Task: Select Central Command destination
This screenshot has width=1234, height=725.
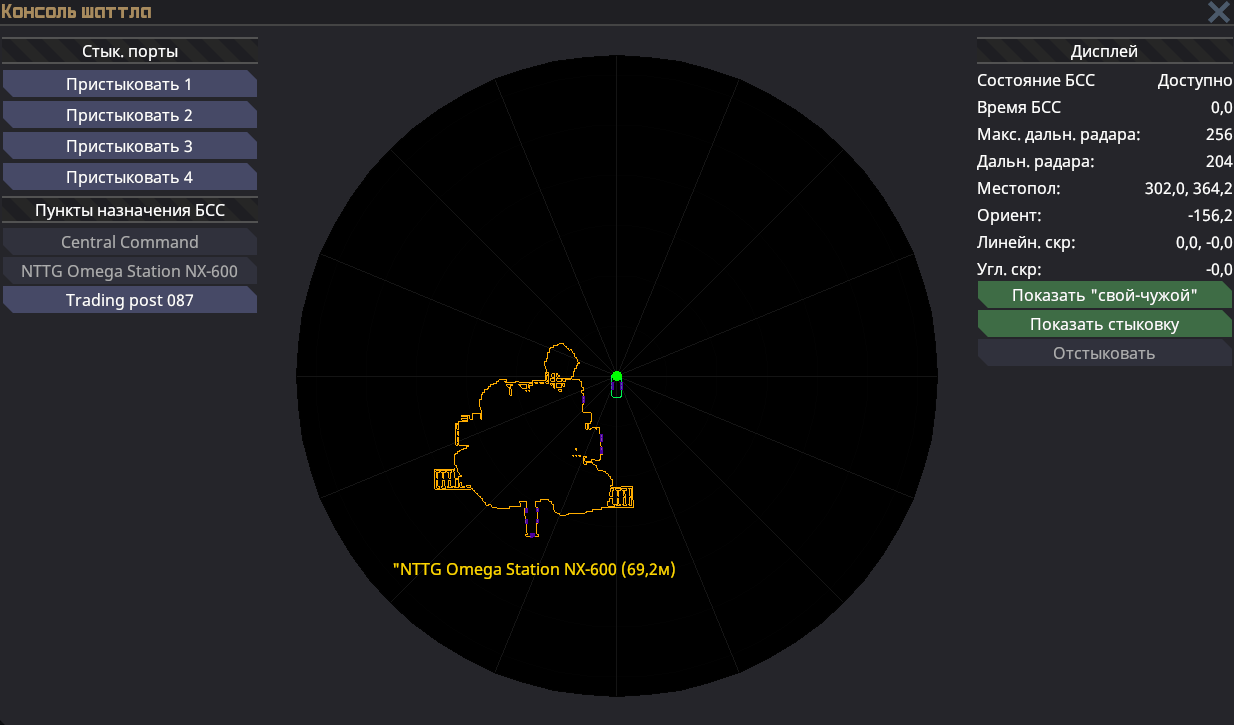Action: click(x=130, y=242)
